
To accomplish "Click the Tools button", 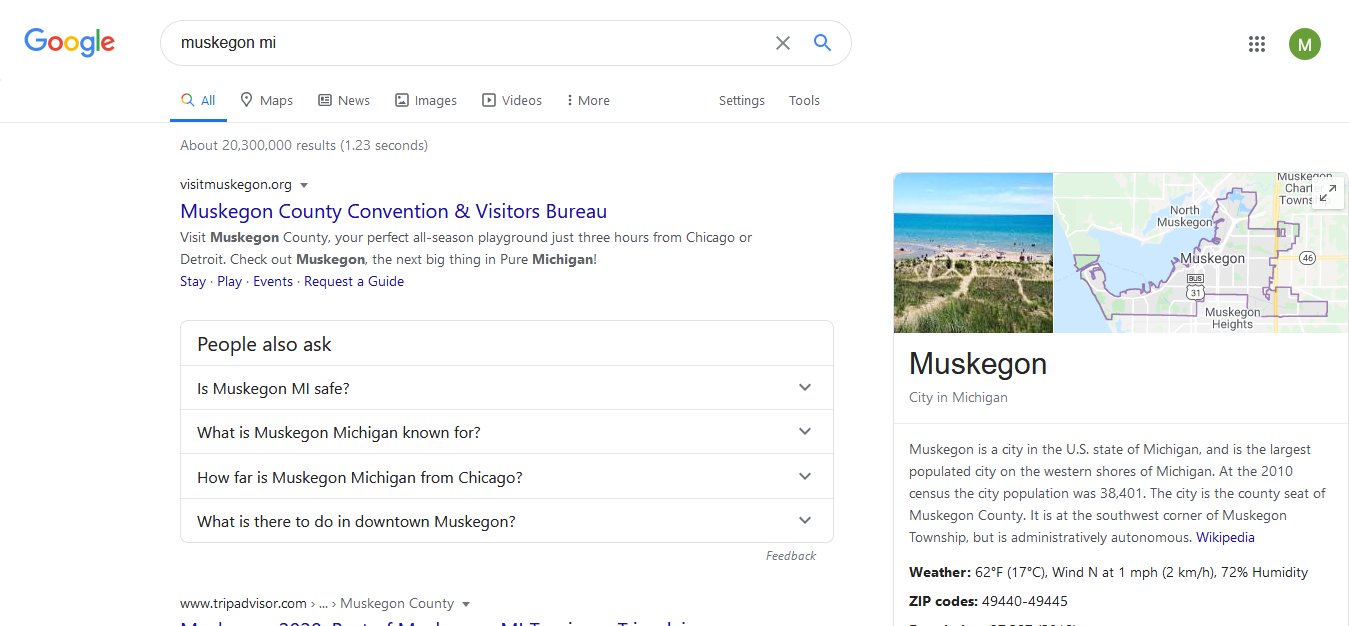I will [804, 100].
